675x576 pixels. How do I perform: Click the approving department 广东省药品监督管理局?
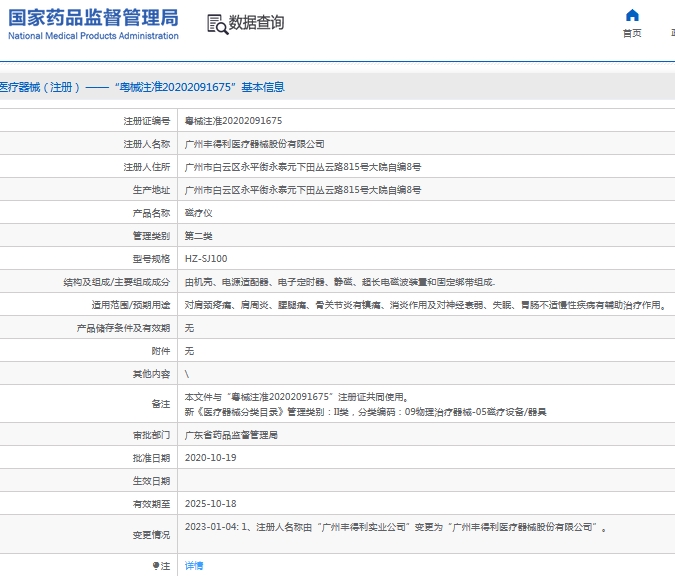[232, 435]
